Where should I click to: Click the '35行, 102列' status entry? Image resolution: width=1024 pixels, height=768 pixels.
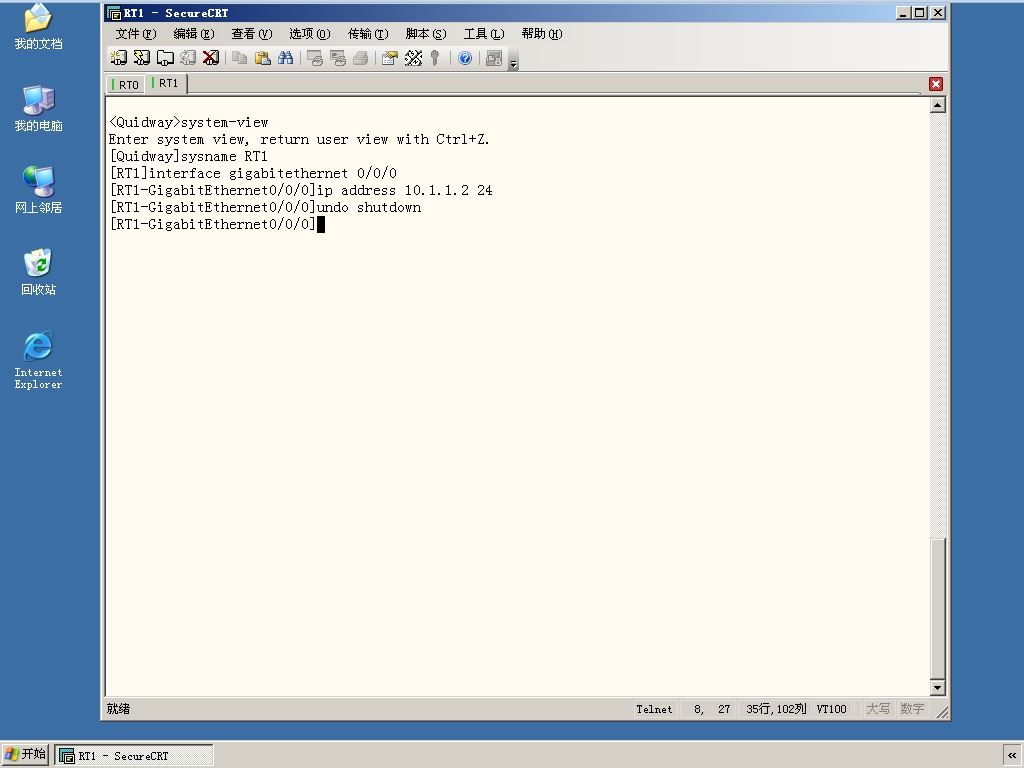click(776, 709)
